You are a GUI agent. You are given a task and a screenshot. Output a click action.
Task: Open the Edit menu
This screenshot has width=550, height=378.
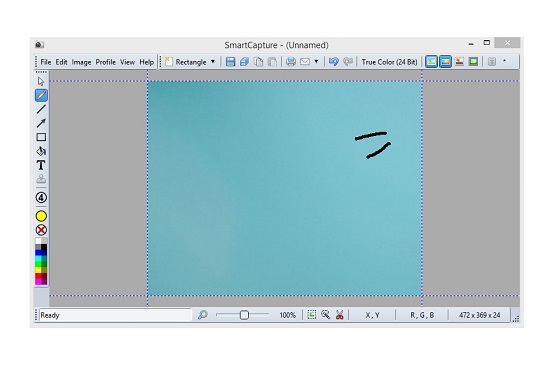pos(61,62)
